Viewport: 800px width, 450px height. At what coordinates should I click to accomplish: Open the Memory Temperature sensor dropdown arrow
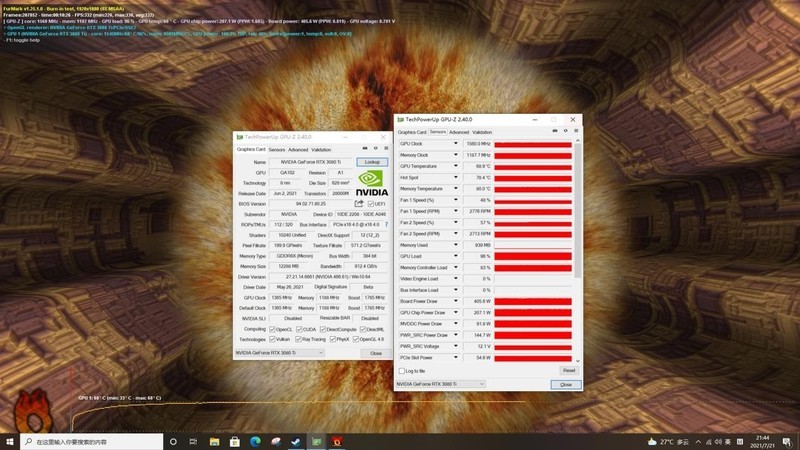click(456, 188)
